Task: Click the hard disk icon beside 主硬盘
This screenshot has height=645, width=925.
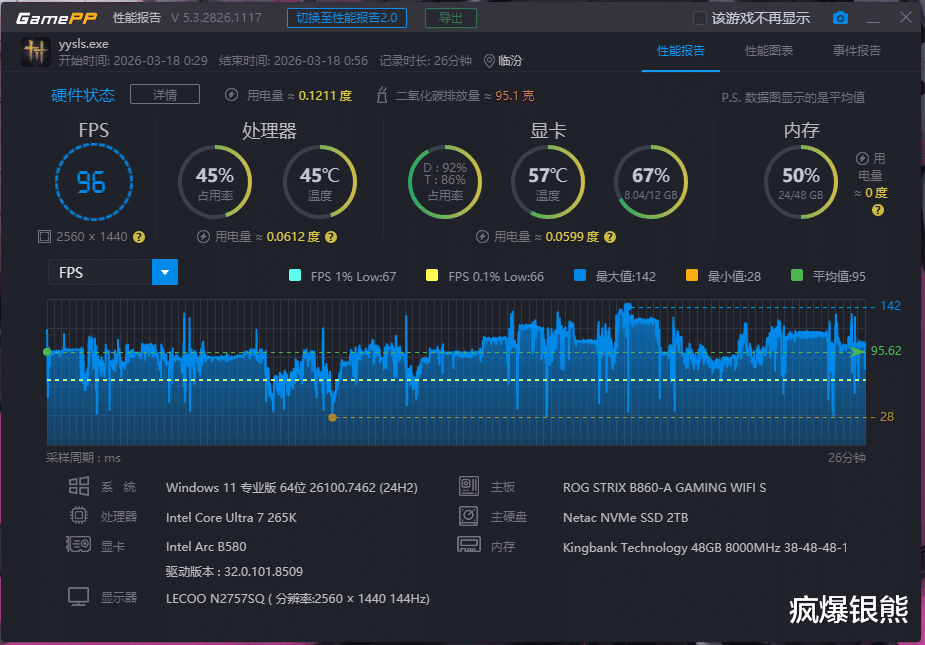Action: pyautogui.click(x=468, y=516)
